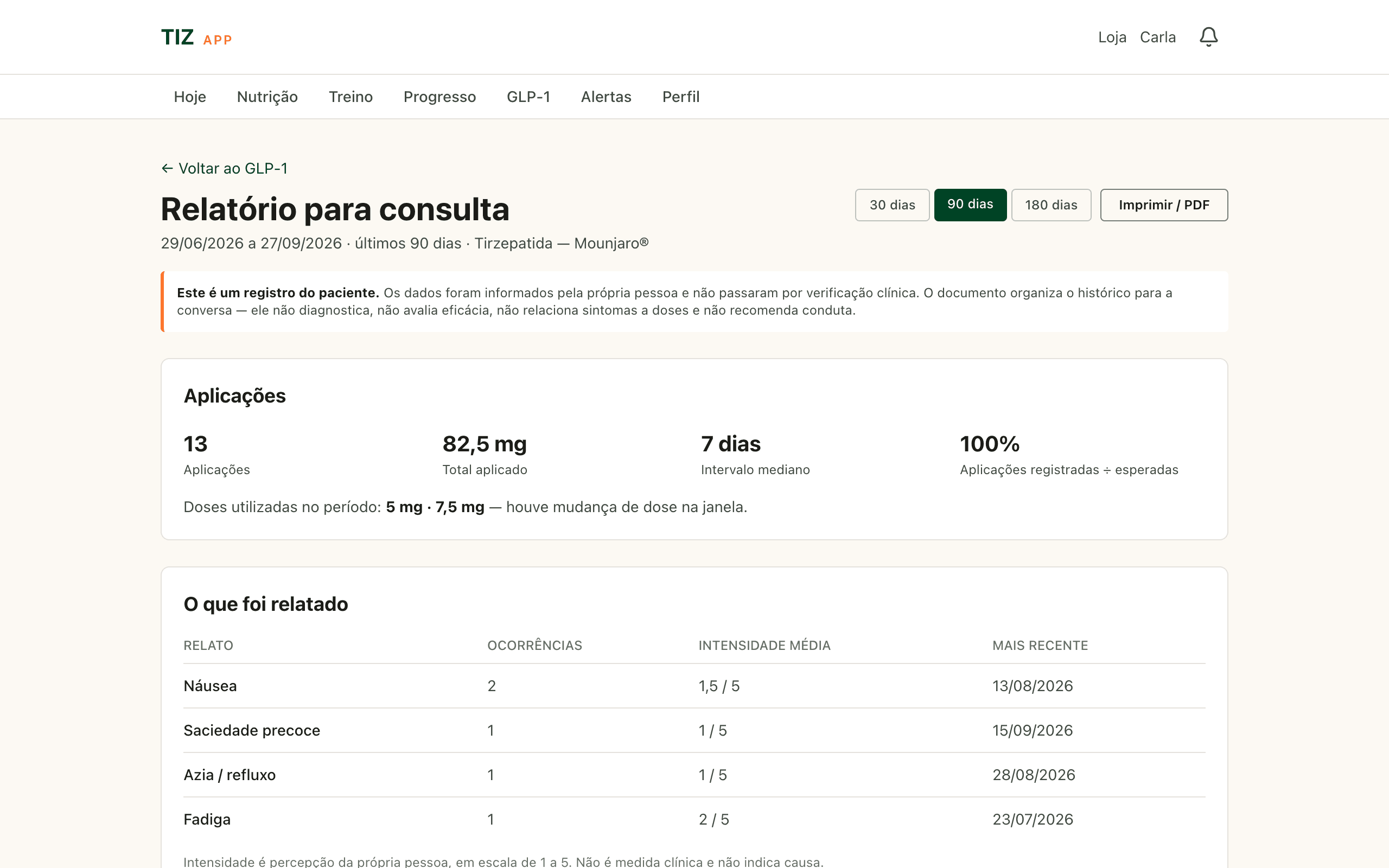Click the Azia / refluxo row label
1389x868 pixels.
tap(230, 775)
